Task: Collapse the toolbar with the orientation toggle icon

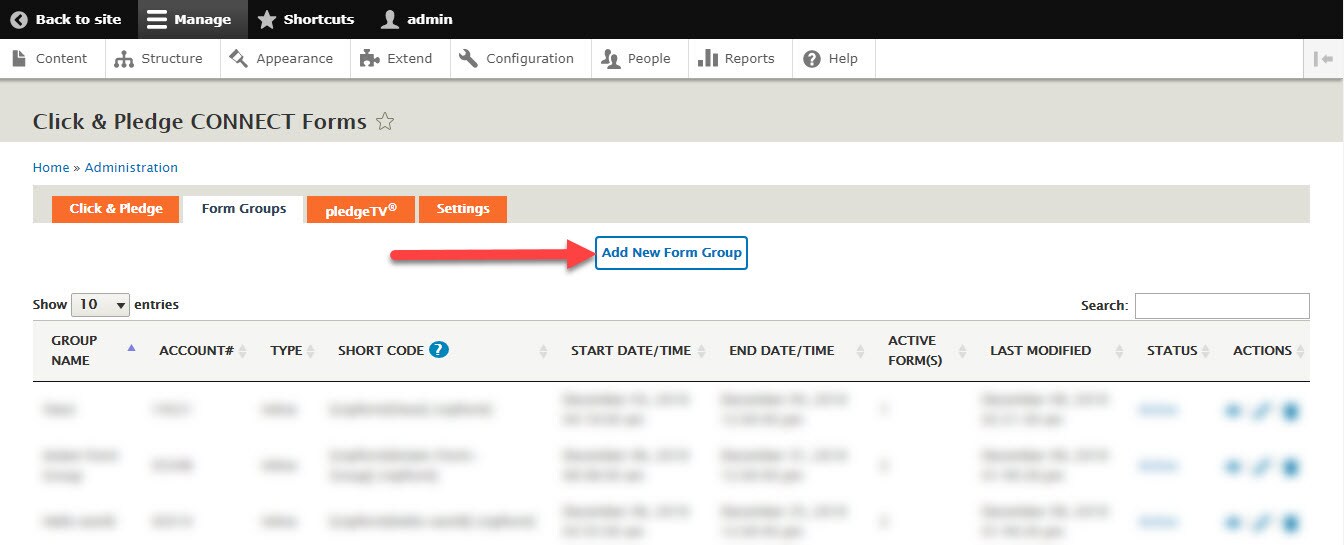Action: click(1324, 59)
